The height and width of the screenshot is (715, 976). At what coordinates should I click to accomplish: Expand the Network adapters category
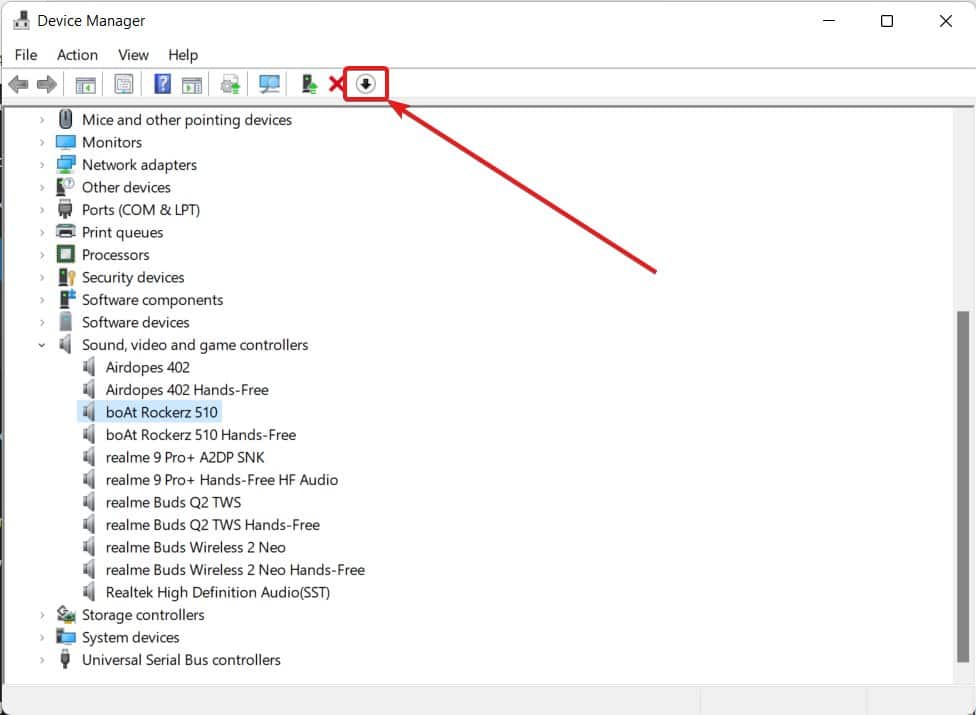point(42,165)
